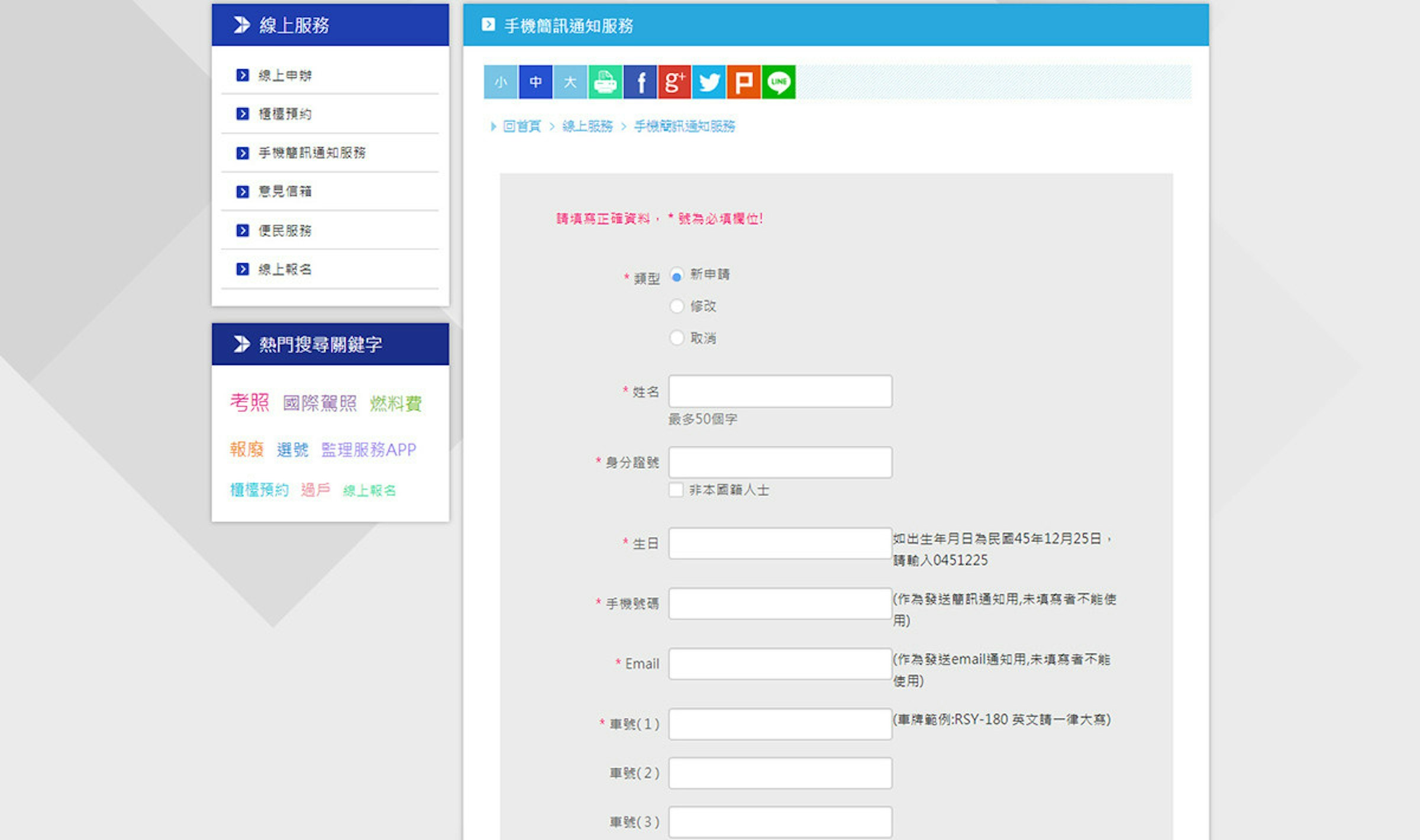Click 手機簡訊通知服務 breadcrumb link

pos(685,126)
